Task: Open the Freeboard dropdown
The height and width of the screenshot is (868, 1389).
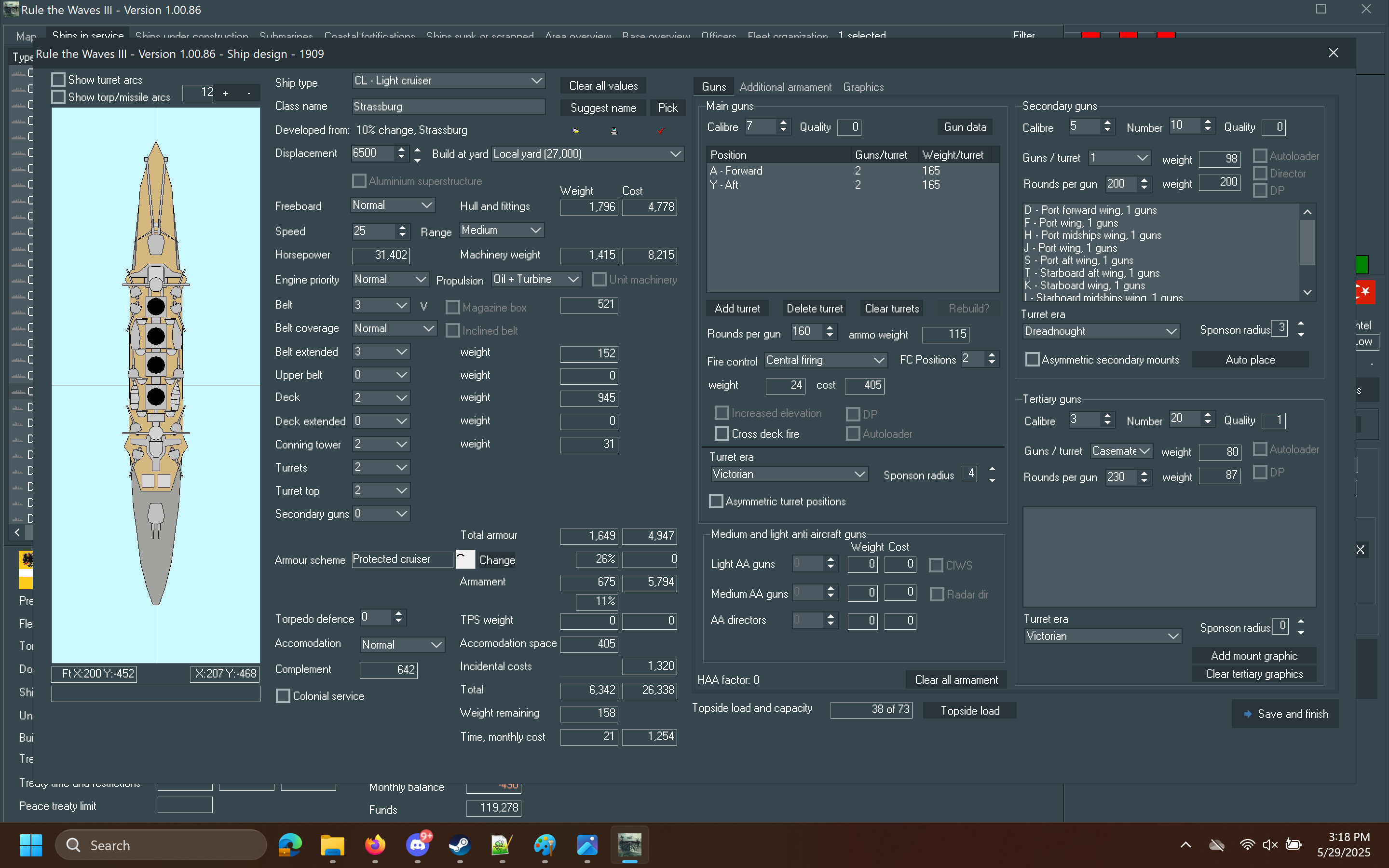Action: click(x=393, y=205)
